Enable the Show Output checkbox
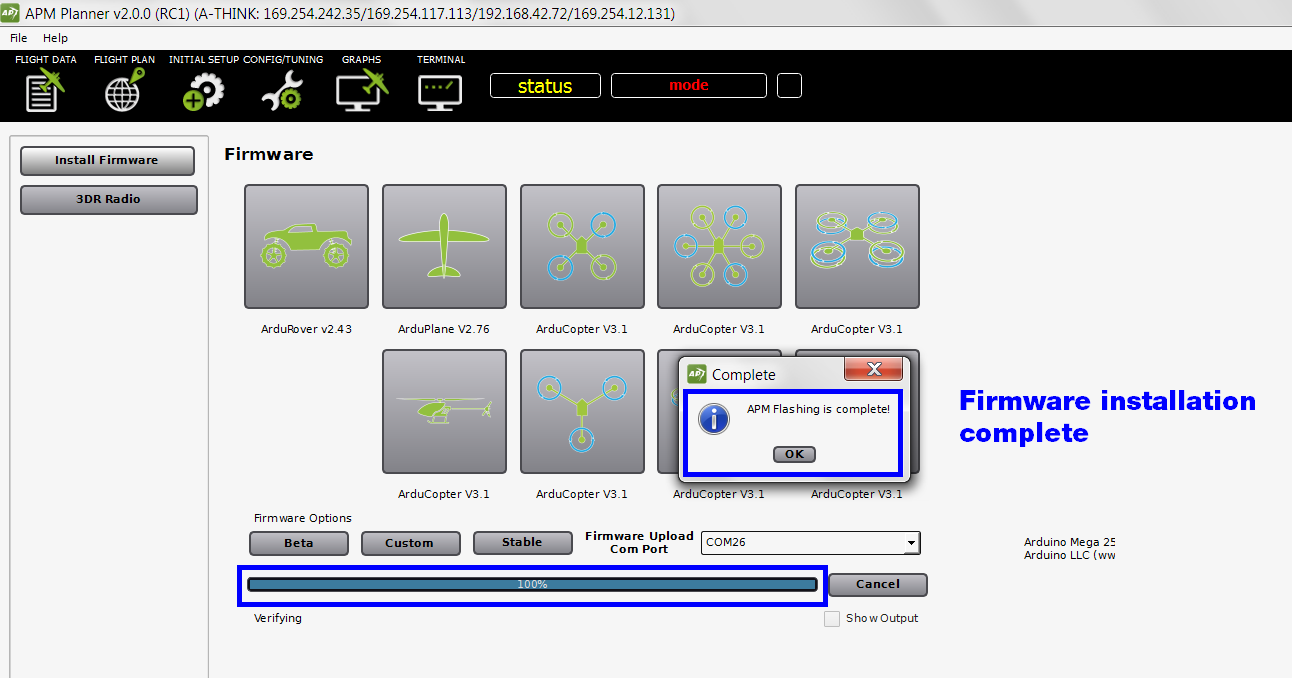1292x678 pixels. (x=832, y=619)
